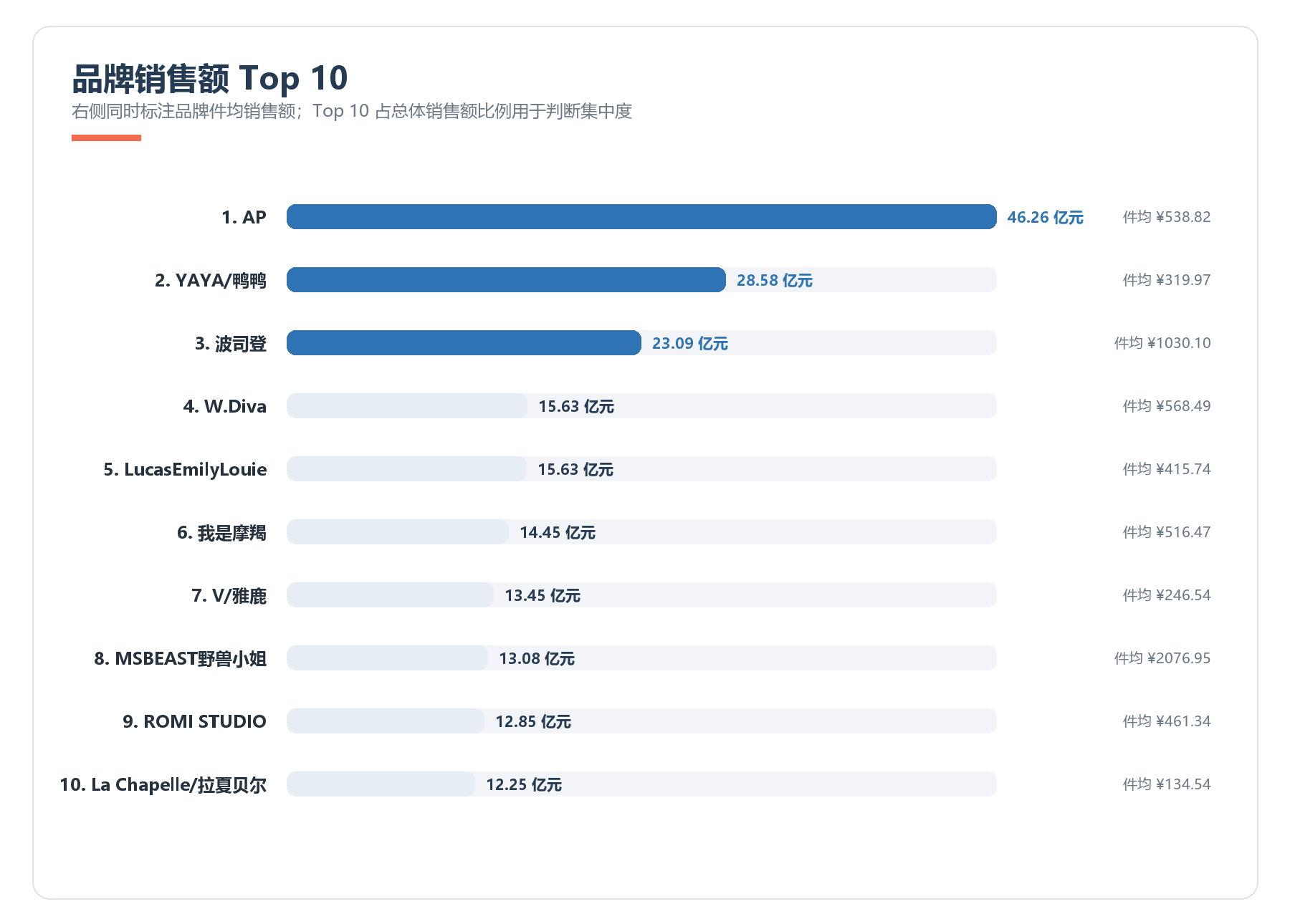Select 件均 ¥2076.95 for MSBEAST
Image resolution: width=1290 pixels, height=924 pixels.
1162,658
